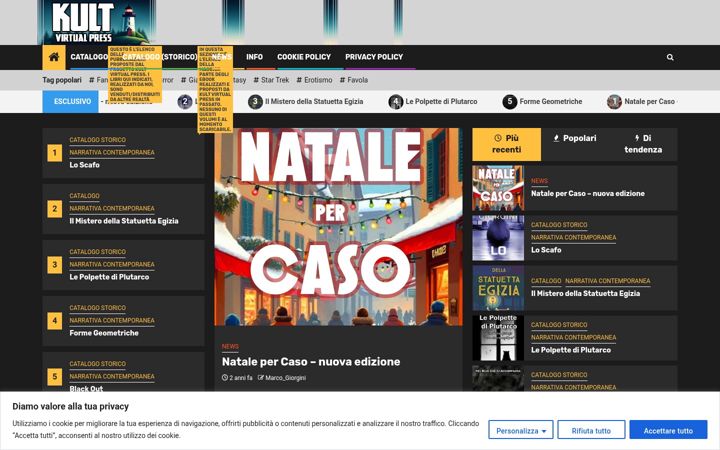Image resolution: width=720 pixels, height=450 pixels.
Task: Open Le Polpette di Plutarco in numbered list
Action: [109, 277]
